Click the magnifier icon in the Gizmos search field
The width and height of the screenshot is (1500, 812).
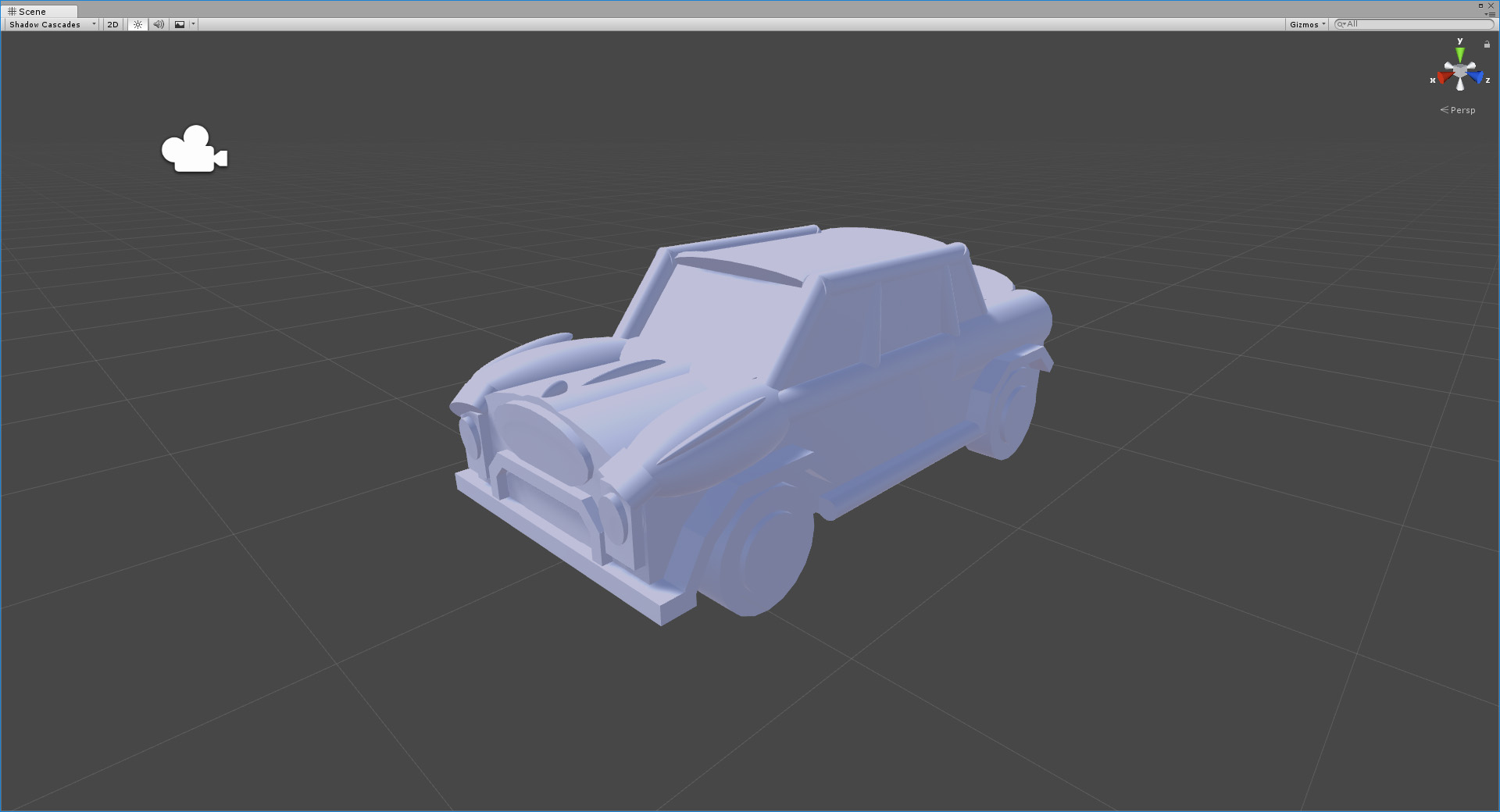tap(1341, 24)
